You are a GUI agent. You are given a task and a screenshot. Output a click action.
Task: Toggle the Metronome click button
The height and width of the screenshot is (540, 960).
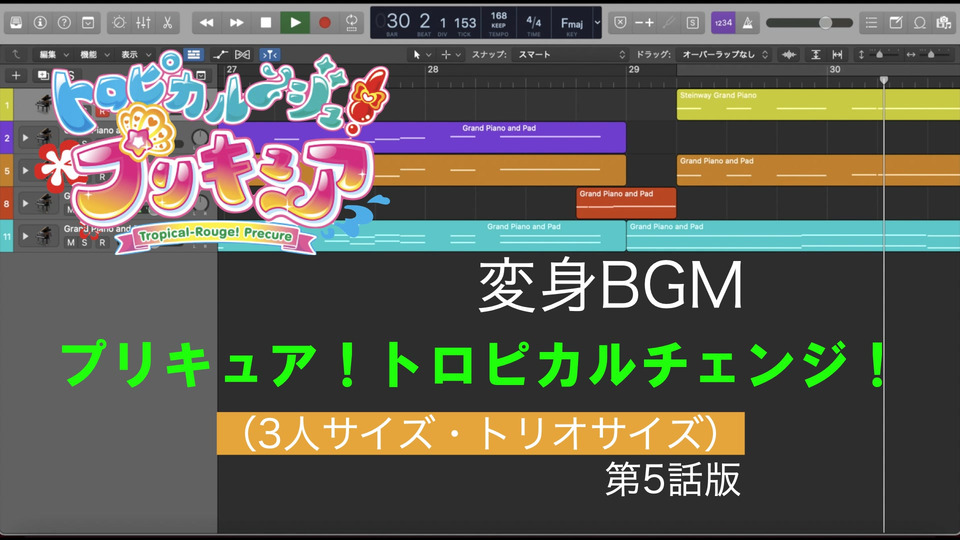(x=748, y=23)
